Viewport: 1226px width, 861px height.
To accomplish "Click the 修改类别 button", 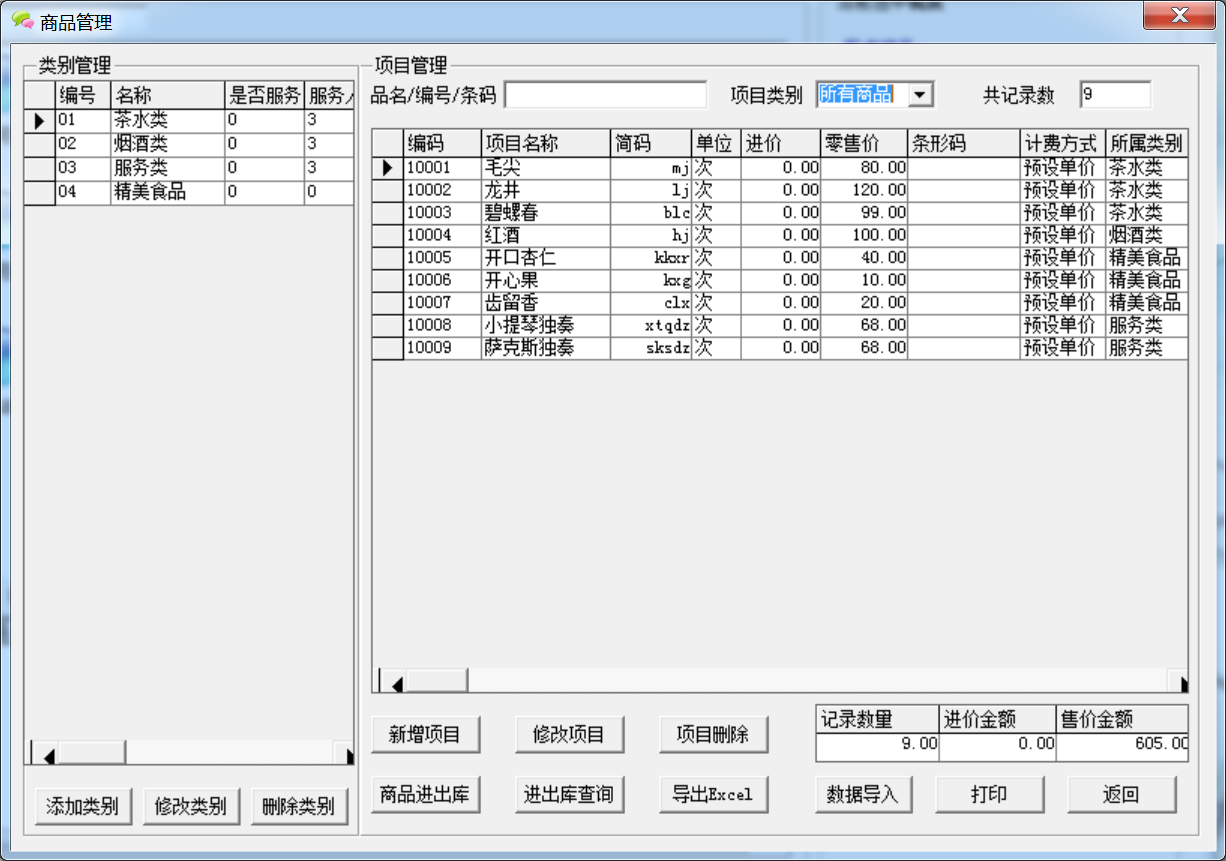I will (191, 807).
